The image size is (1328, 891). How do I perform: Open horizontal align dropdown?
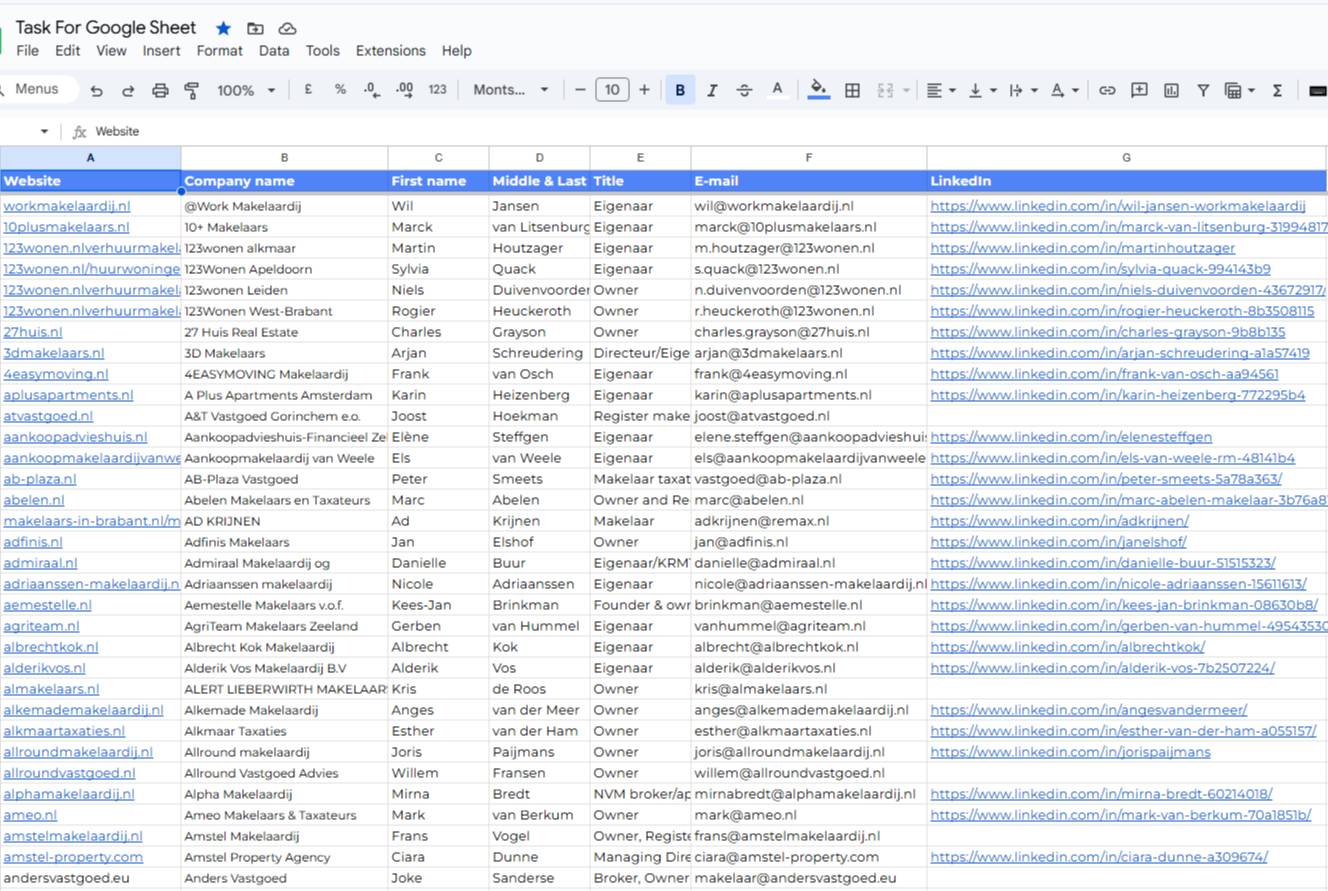click(x=940, y=90)
